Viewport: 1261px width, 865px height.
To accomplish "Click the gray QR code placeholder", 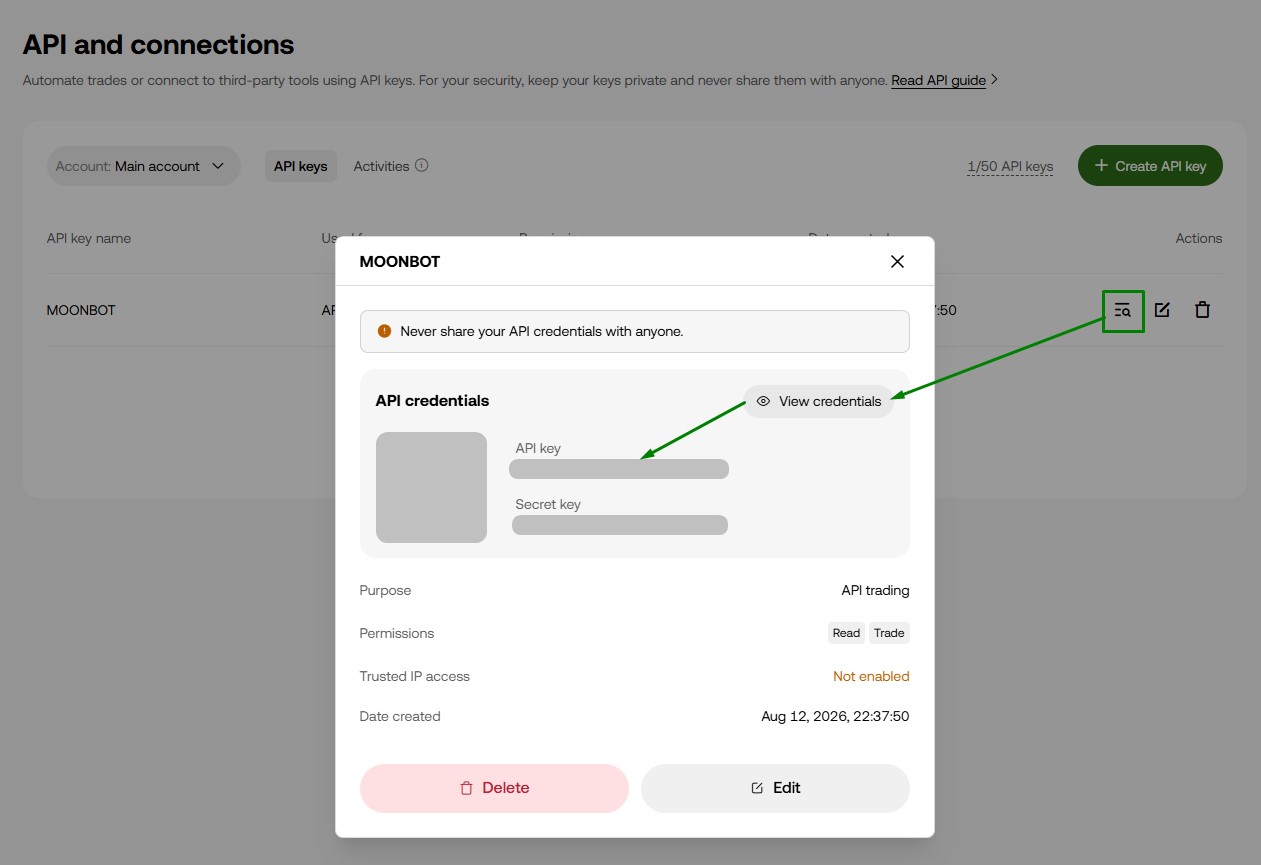I will click(431, 487).
